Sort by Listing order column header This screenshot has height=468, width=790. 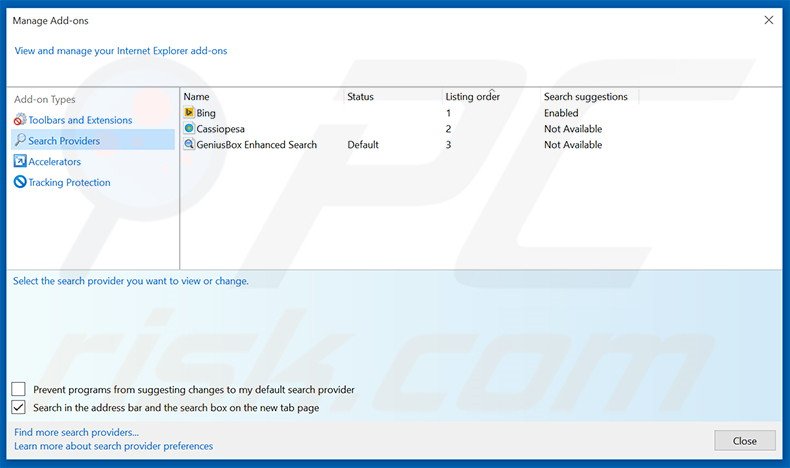(472, 97)
